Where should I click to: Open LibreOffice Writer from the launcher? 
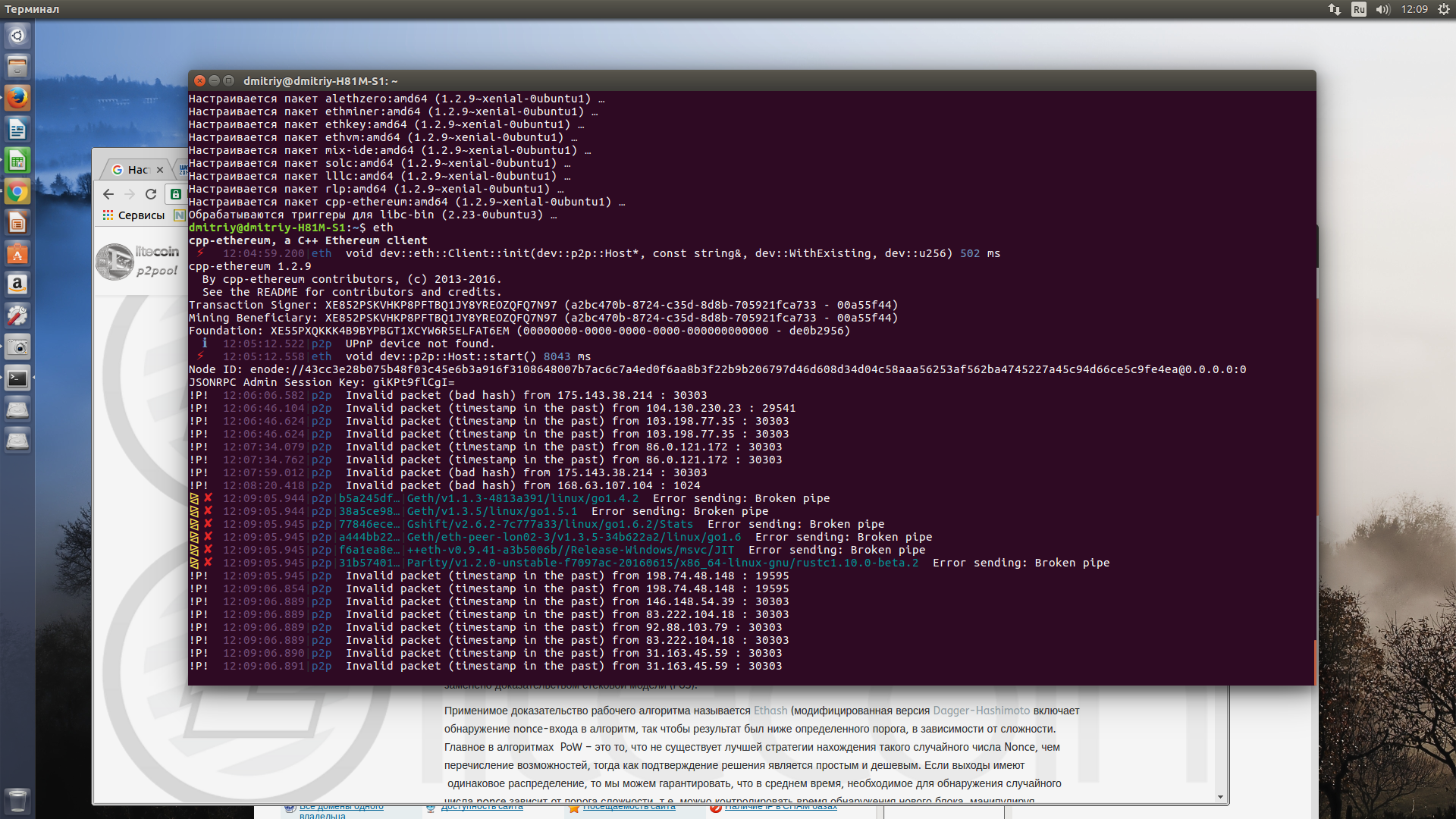point(17,129)
